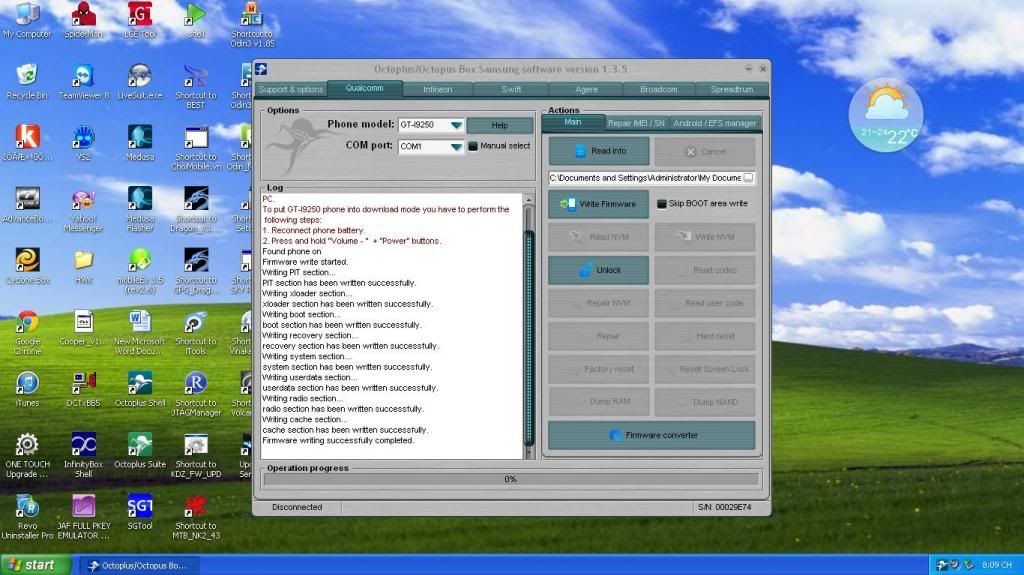The width and height of the screenshot is (1024, 575).
Task: Open Spreadtrum tab
Action: pyautogui.click(x=731, y=90)
